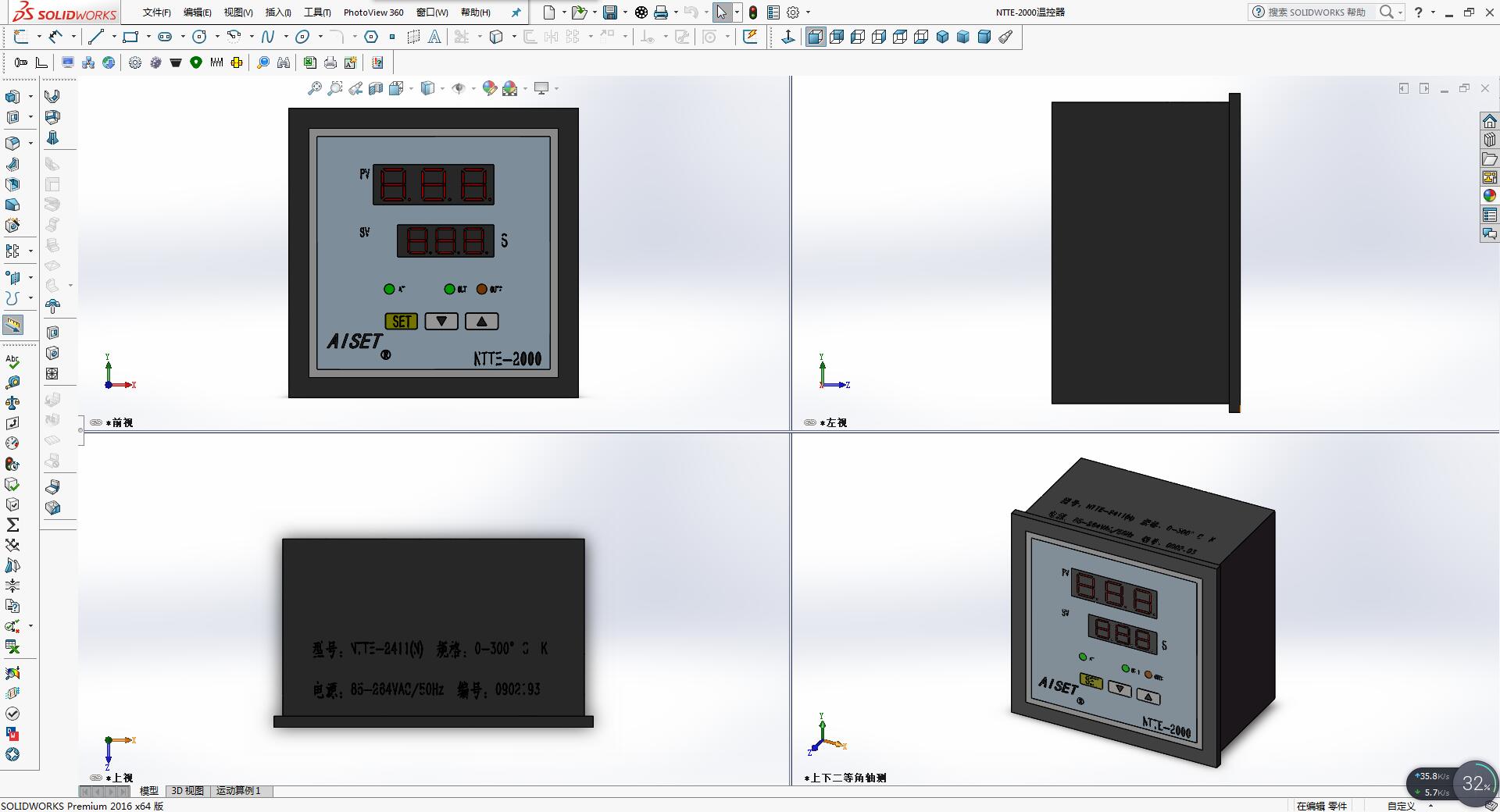Open the Spline tool dropdown arrow
This screenshot has height=812, width=1500.
click(285, 36)
